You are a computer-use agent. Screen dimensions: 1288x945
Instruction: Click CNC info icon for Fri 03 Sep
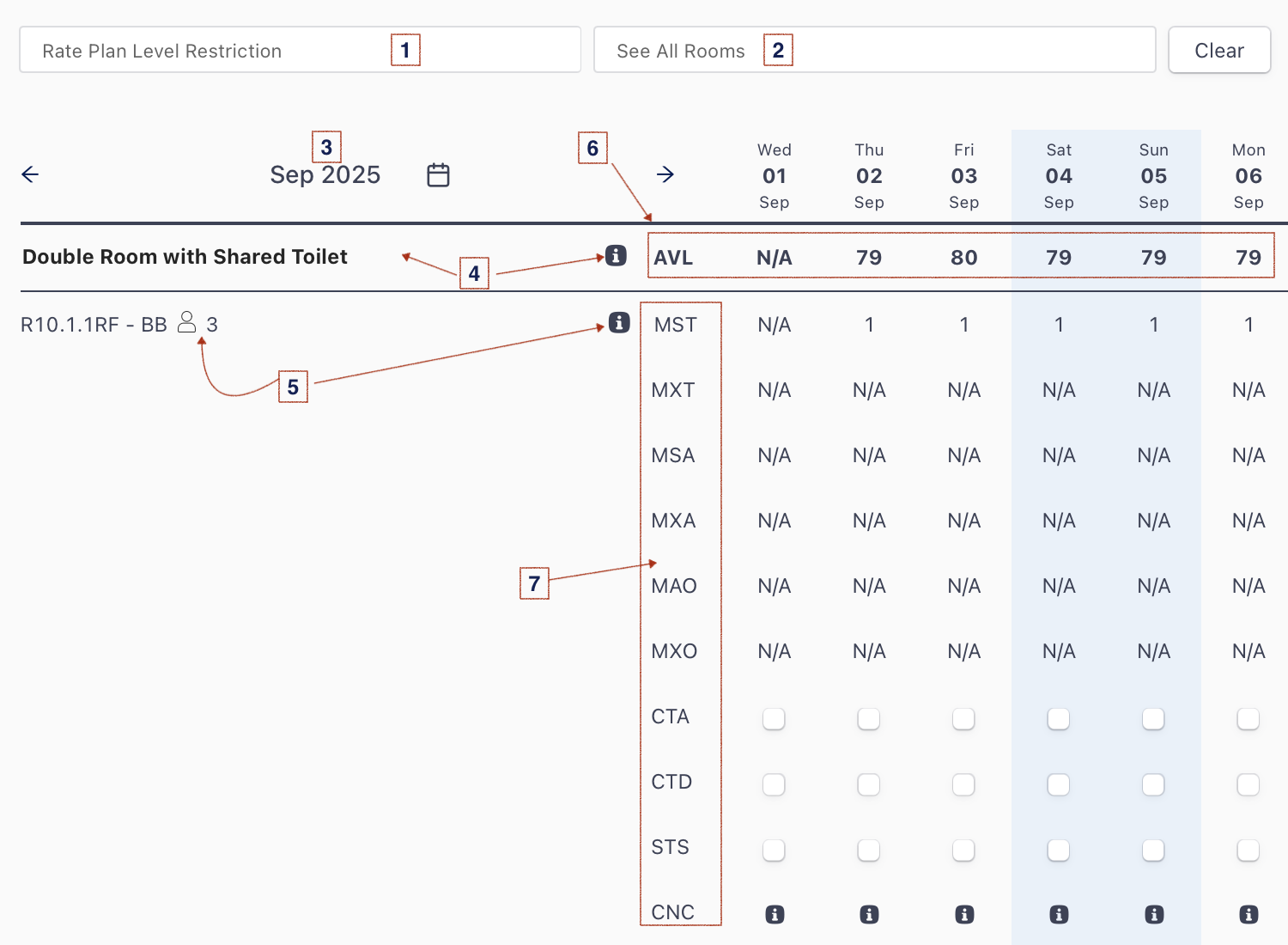pos(964,914)
